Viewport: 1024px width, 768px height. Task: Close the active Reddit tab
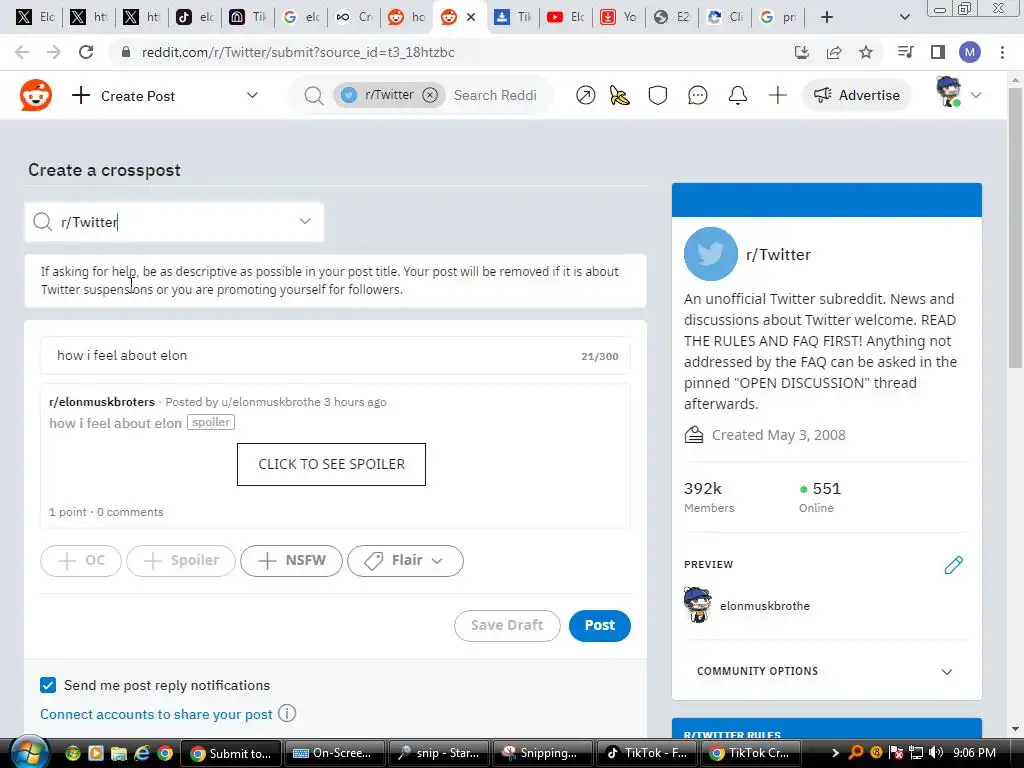pos(471,17)
